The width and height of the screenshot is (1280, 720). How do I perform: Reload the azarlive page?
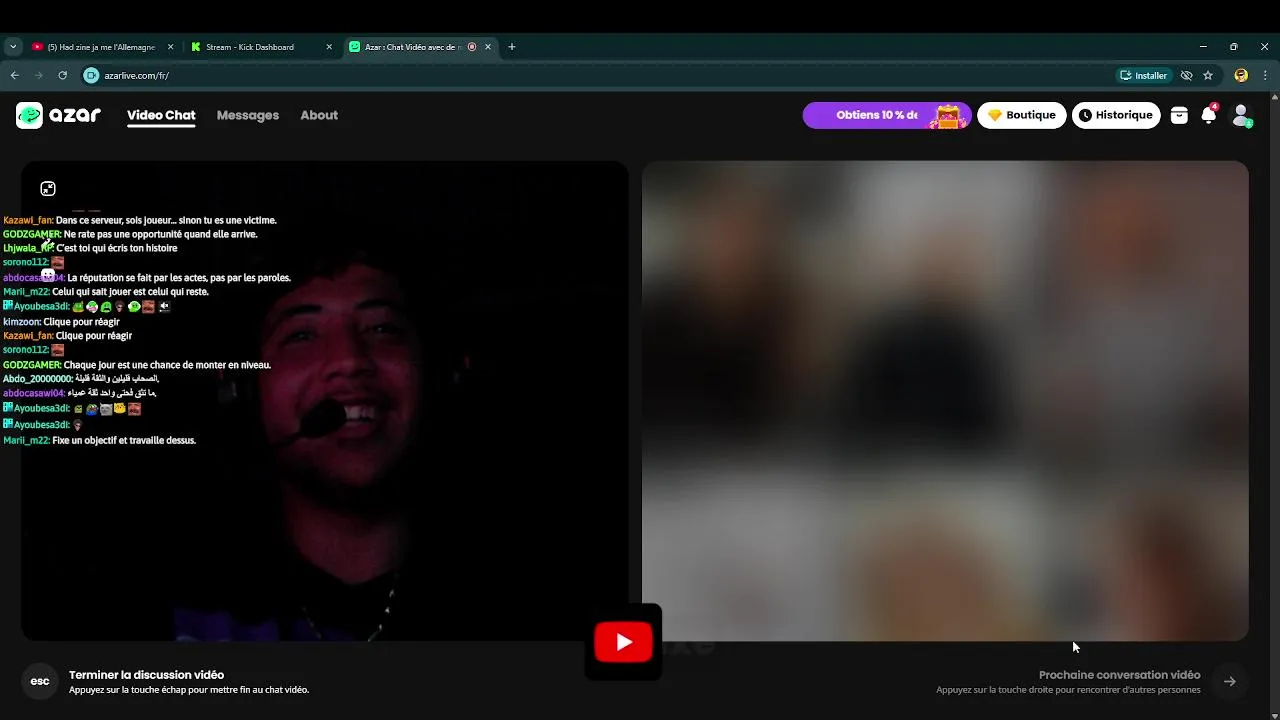coord(63,75)
